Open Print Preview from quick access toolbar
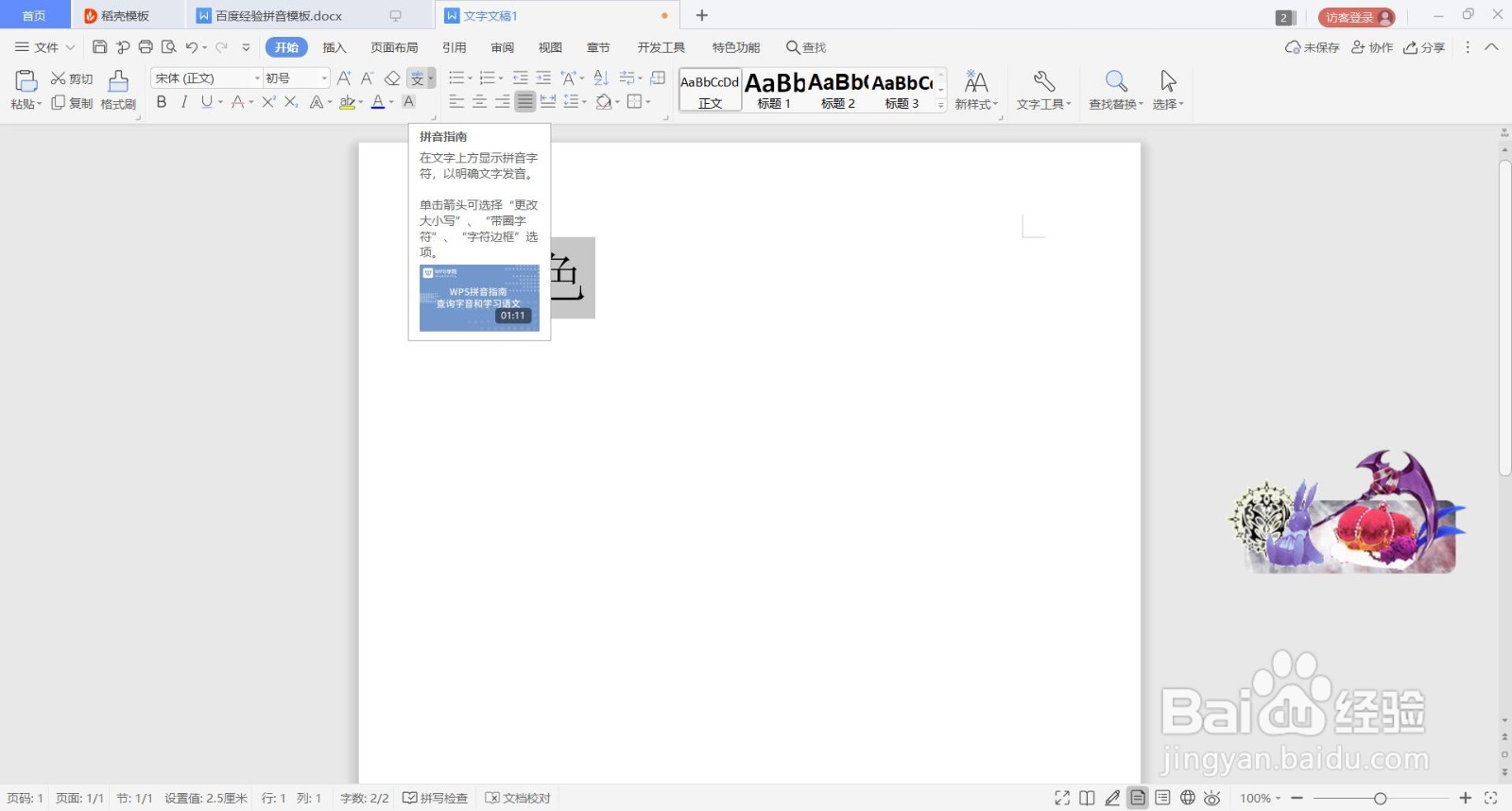Image resolution: width=1512 pixels, height=811 pixels. (x=169, y=47)
